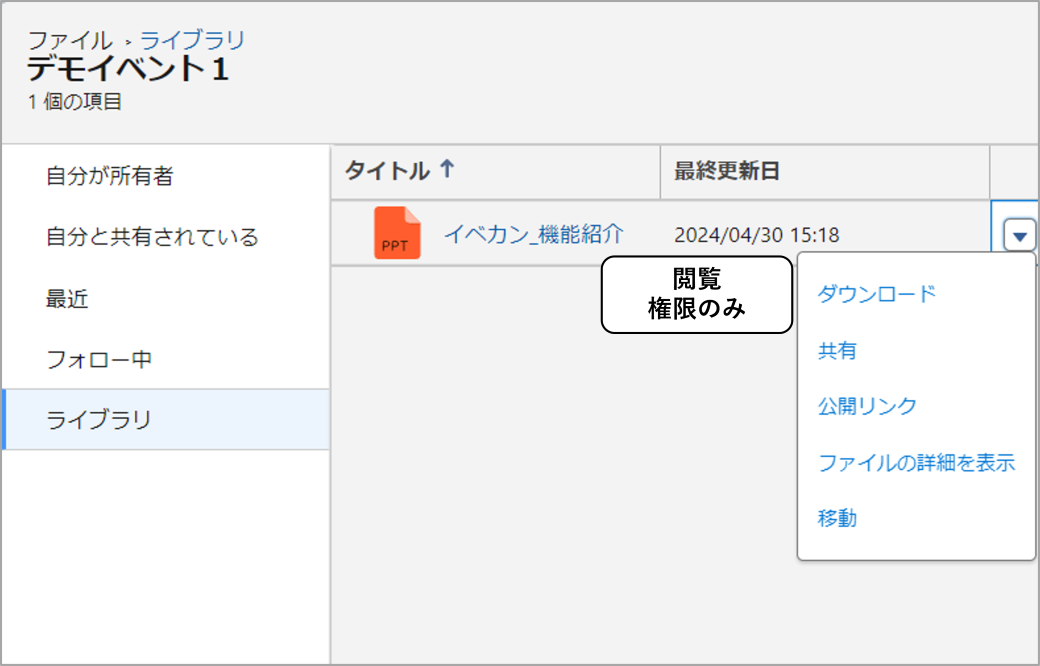This screenshot has width=1040, height=666.
Task: Choose 共有 in the dropdown menu
Action: (x=837, y=351)
